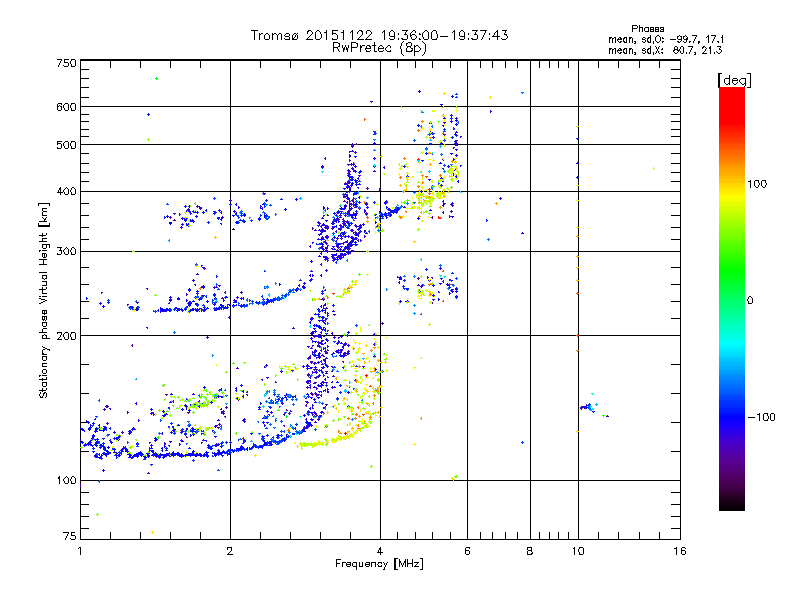Click the '-100' colorbar tick label
Image resolution: width=800 pixels, height=600 pixels.
762,417
